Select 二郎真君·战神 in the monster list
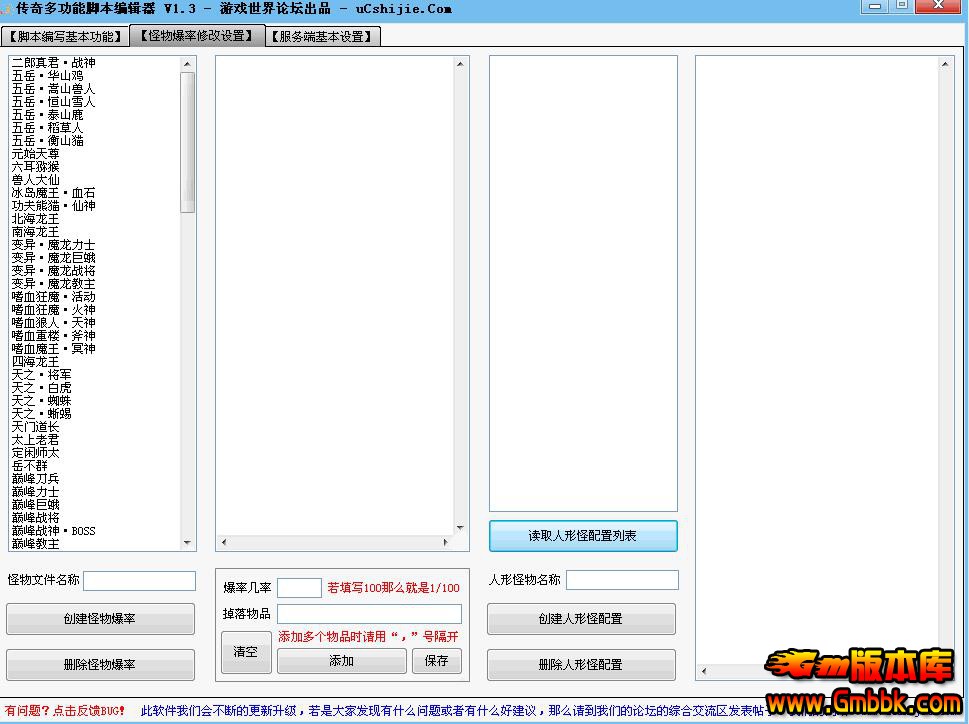The width and height of the screenshot is (969, 724). [54, 63]
